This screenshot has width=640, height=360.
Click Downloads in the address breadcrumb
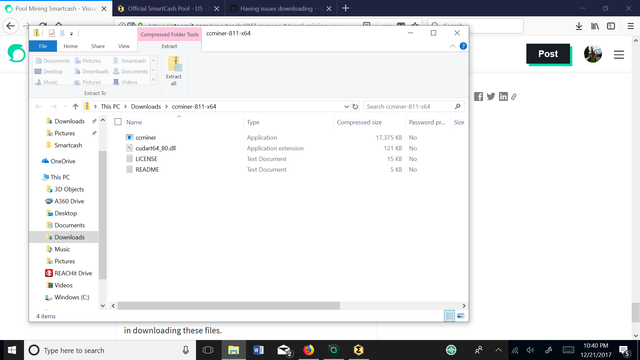[x=146, y=107]
